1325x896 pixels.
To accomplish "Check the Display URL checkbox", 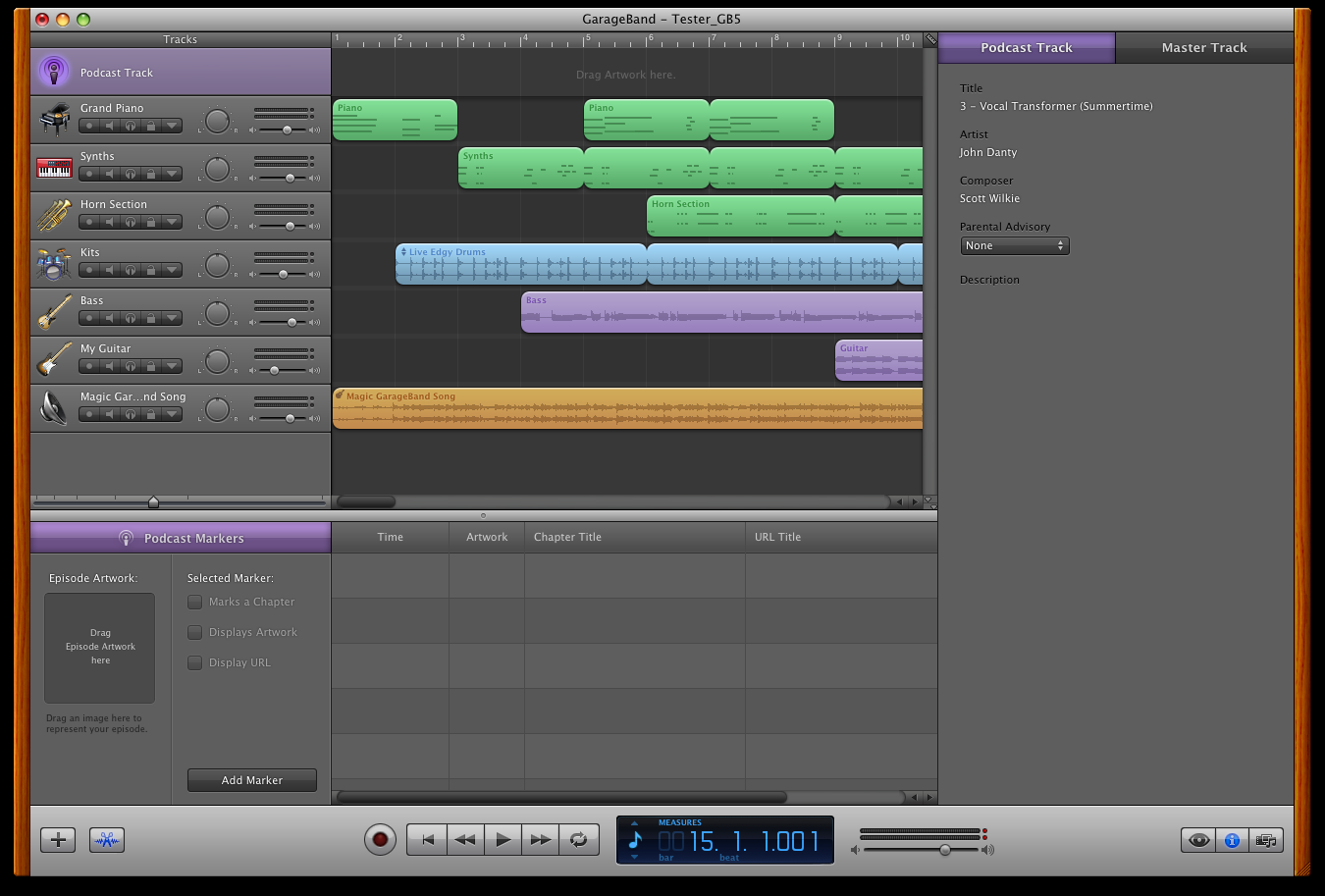I will point(194,662).
